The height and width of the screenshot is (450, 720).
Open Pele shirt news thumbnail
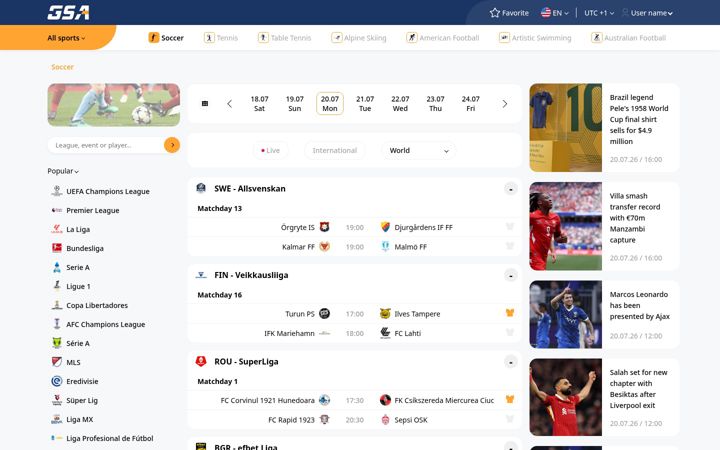565,128
